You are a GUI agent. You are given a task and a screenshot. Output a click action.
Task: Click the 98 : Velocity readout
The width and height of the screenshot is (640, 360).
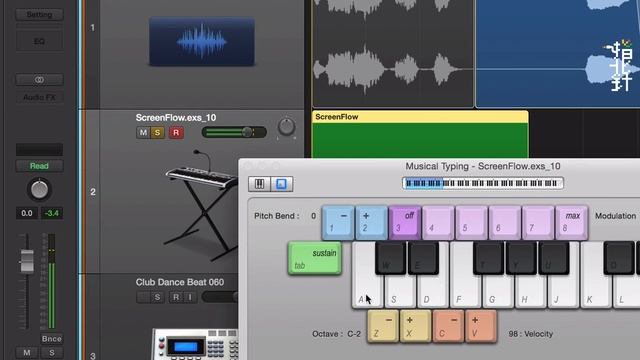(x=531, y=334)
